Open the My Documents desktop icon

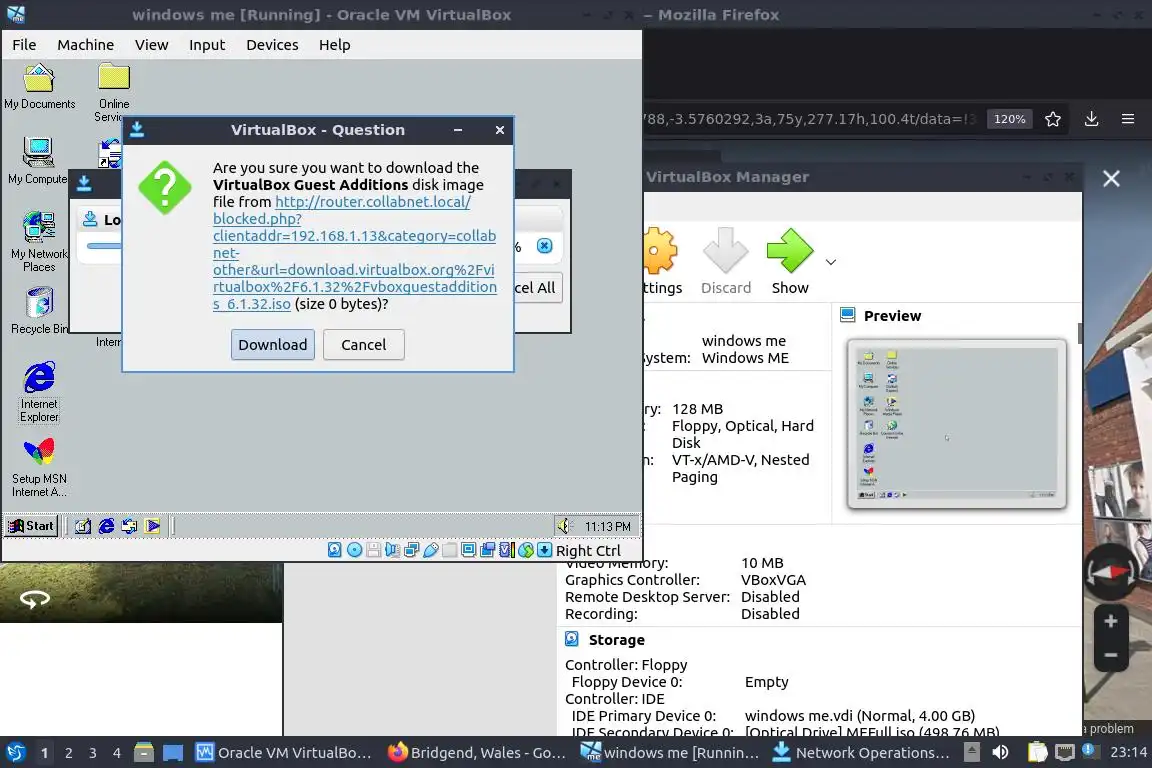click(x=39, y=86)
